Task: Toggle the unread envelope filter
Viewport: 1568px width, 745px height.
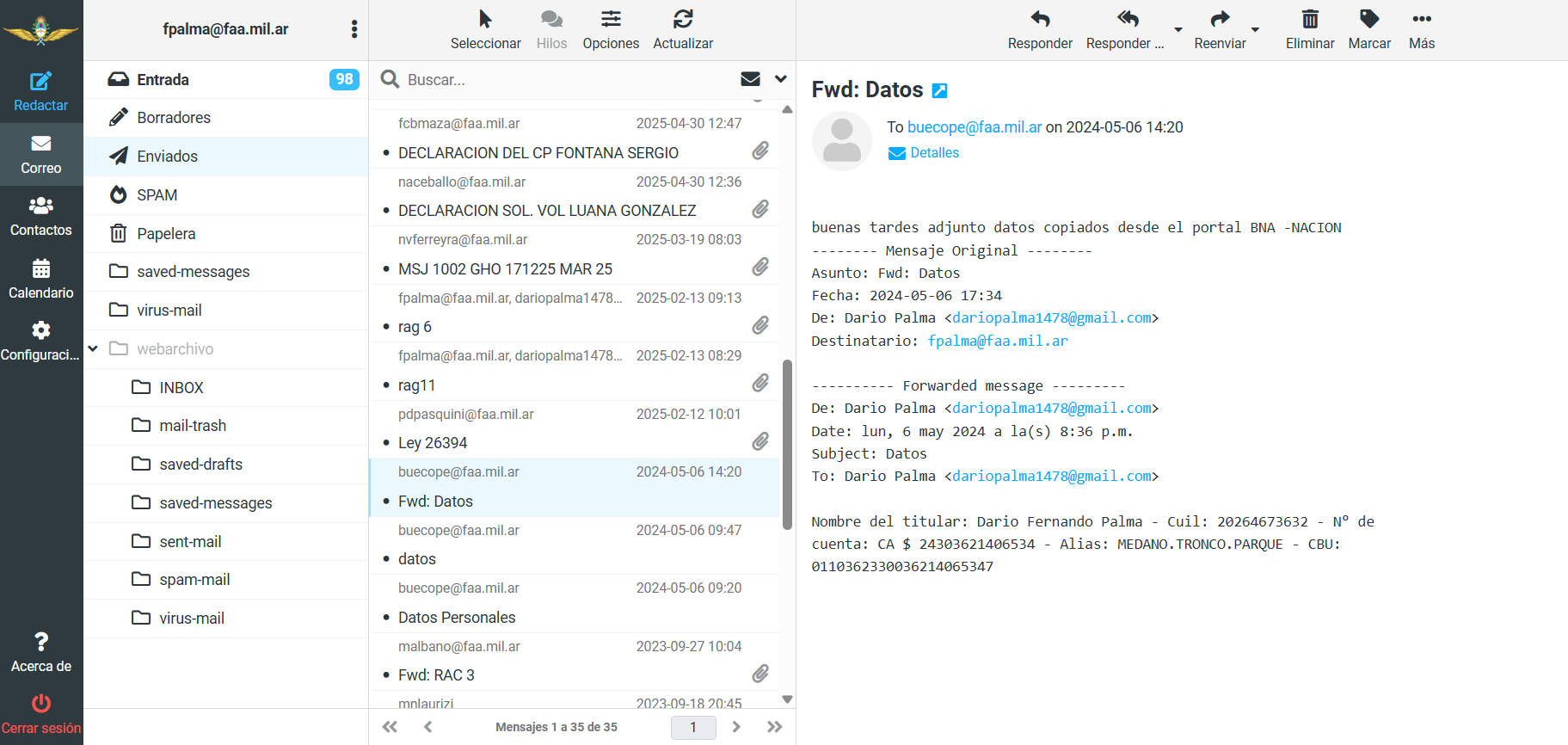Action: [x=750, y=79]
